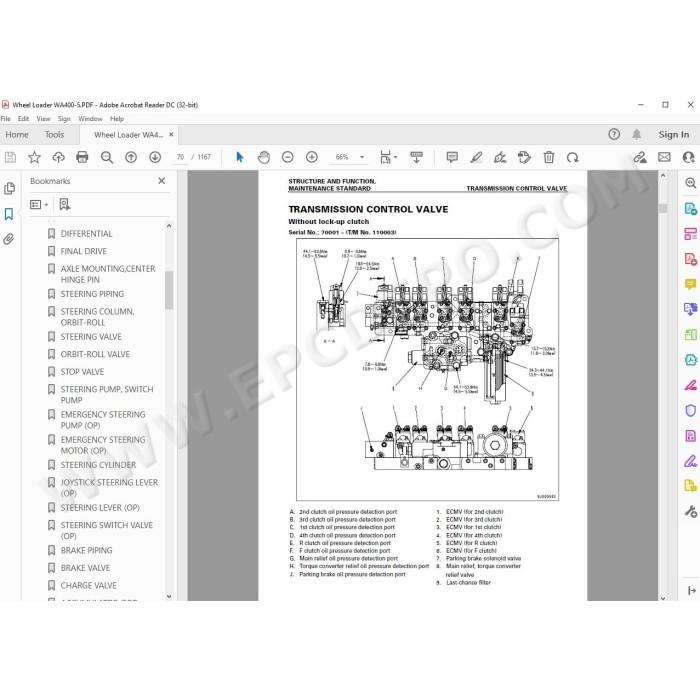Screen dimensions: 700x700
Task: Open the ORBIT-ROLL VALVE bookmark
Action: coord(95,354)
